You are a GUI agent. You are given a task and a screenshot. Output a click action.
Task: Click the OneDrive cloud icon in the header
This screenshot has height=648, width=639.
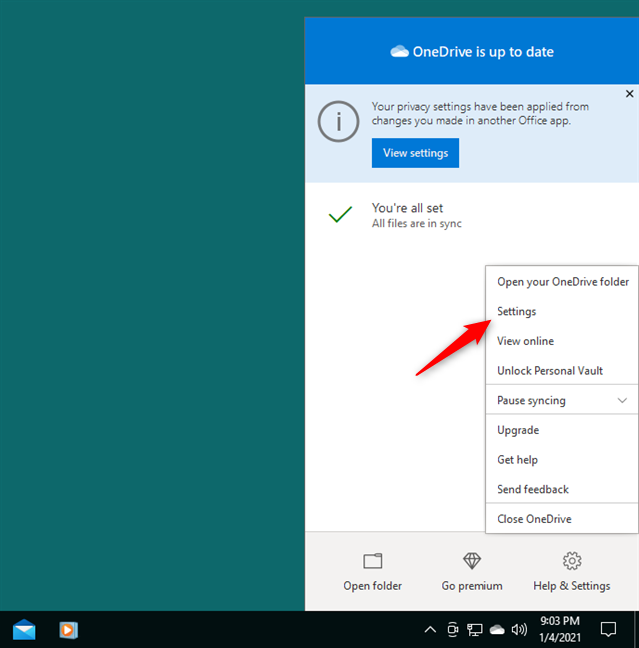tap(399, 52)
